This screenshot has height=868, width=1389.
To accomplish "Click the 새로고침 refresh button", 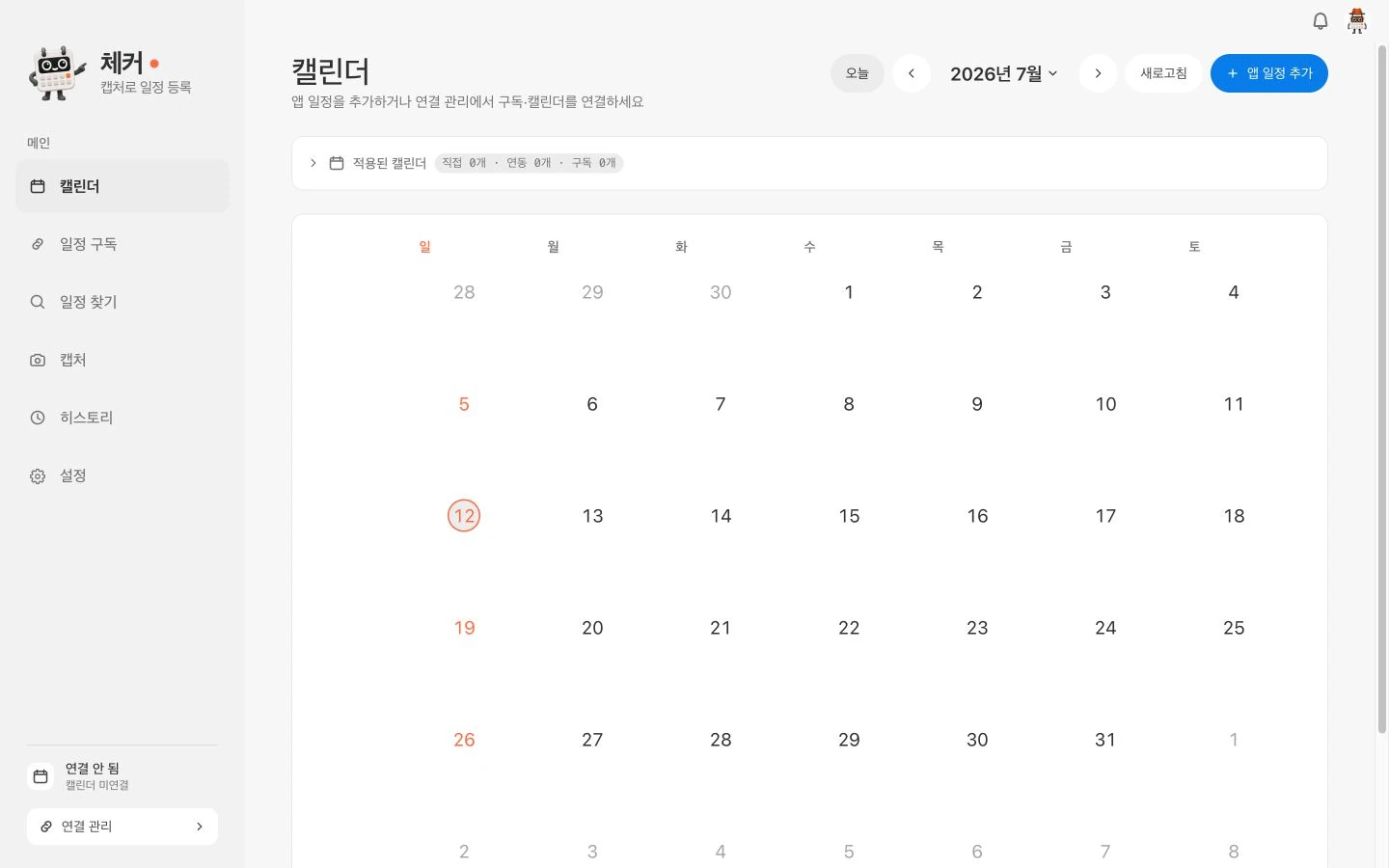I will 1163,73.
